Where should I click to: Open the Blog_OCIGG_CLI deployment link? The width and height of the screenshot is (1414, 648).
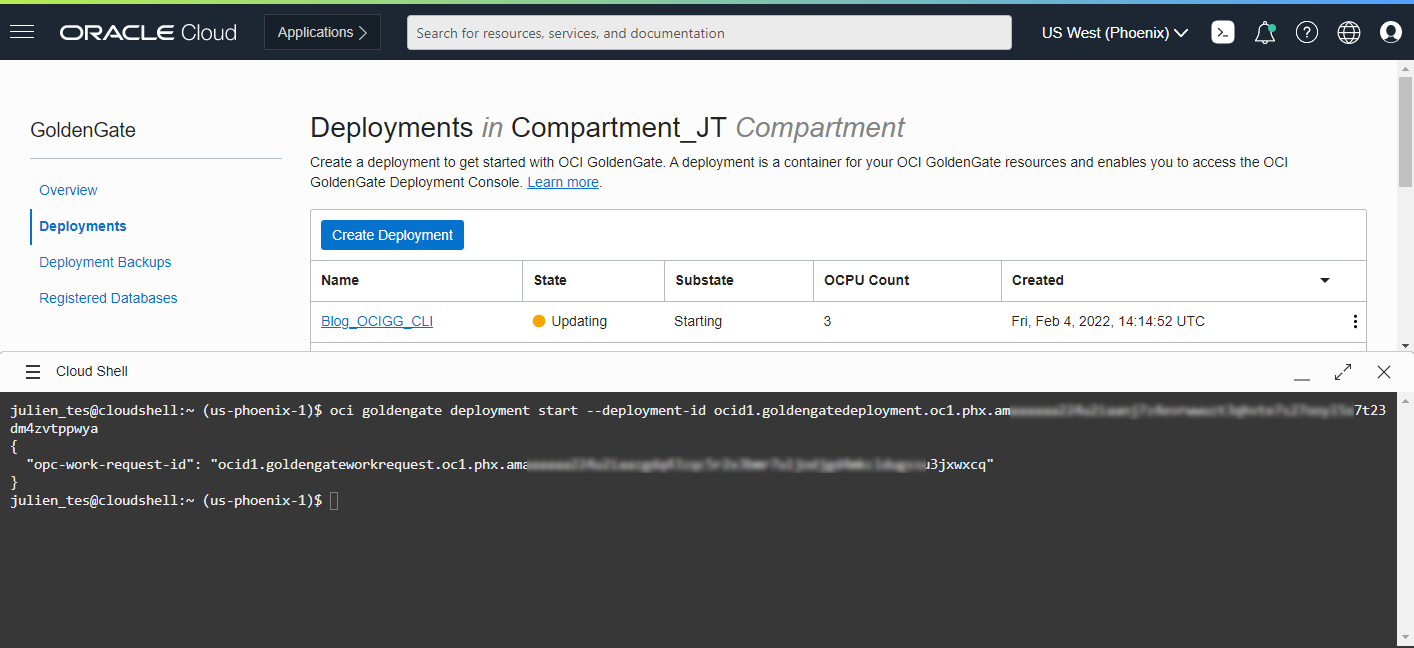[x=377, y=322]
